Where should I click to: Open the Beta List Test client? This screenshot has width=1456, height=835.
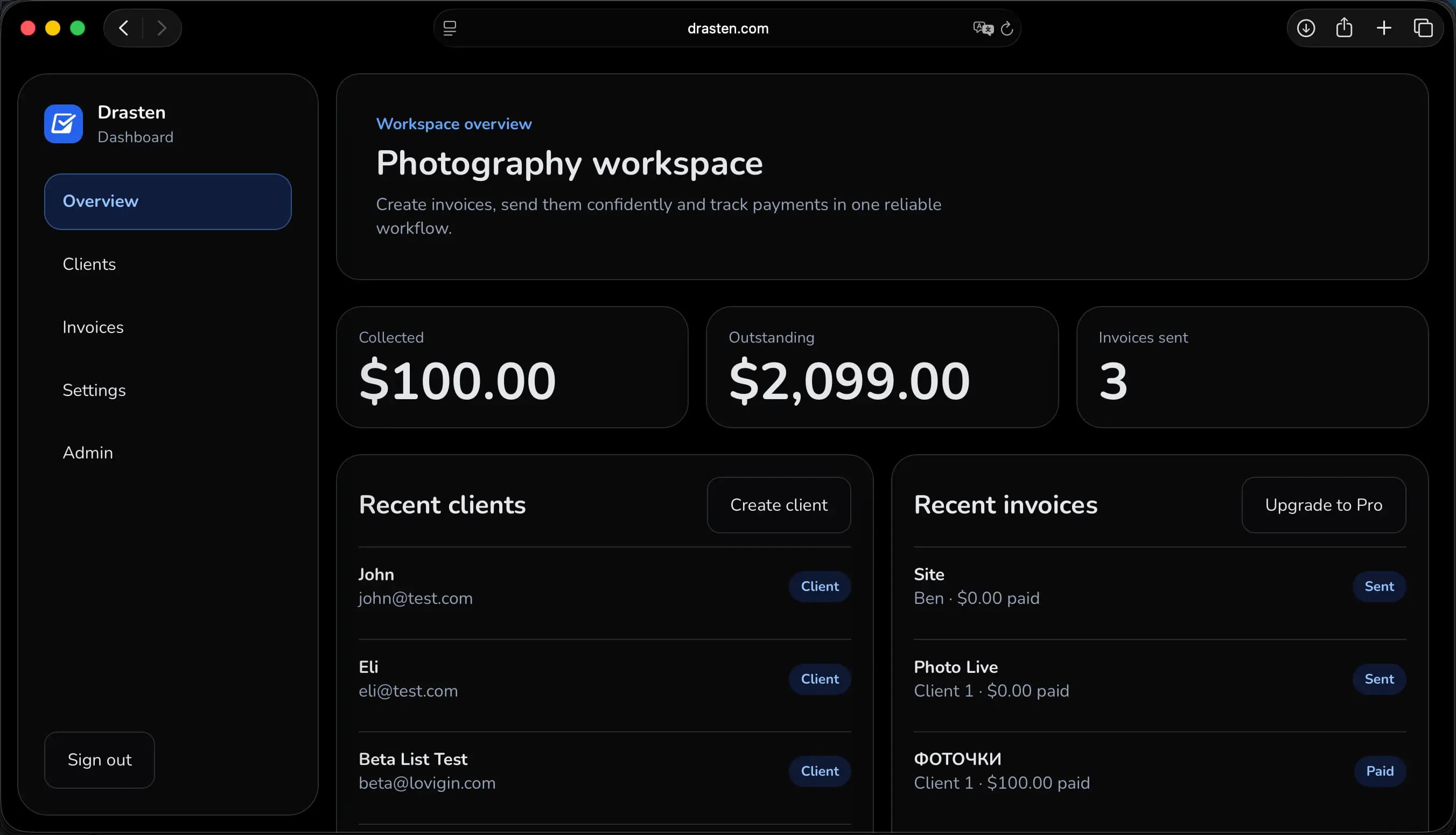pos(605,778)
